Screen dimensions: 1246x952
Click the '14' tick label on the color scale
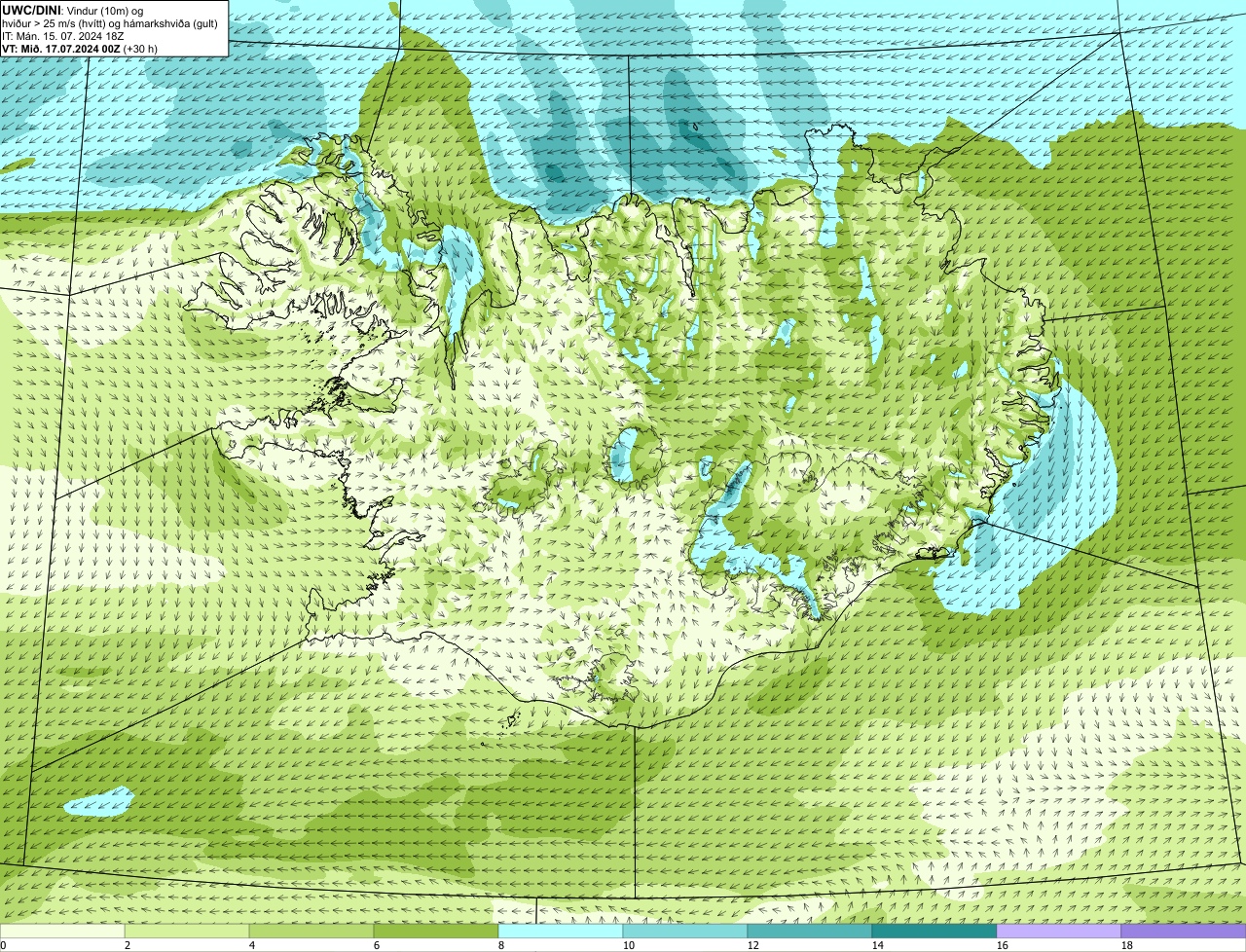(878, 945)
